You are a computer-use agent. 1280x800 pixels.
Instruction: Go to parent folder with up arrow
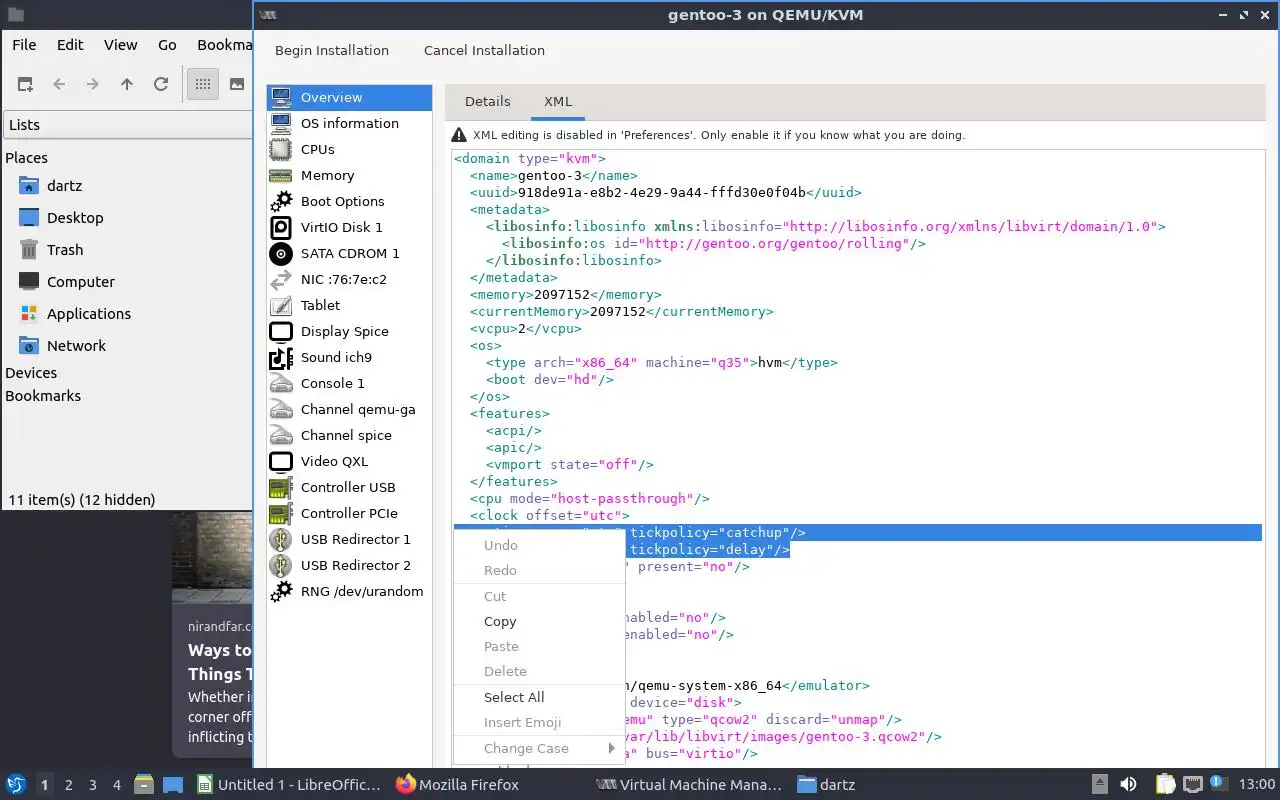[x=127, y=84]
